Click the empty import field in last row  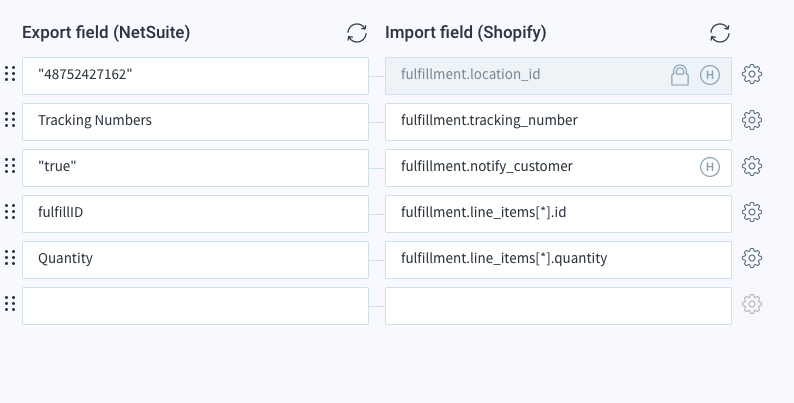click(559, 306)
